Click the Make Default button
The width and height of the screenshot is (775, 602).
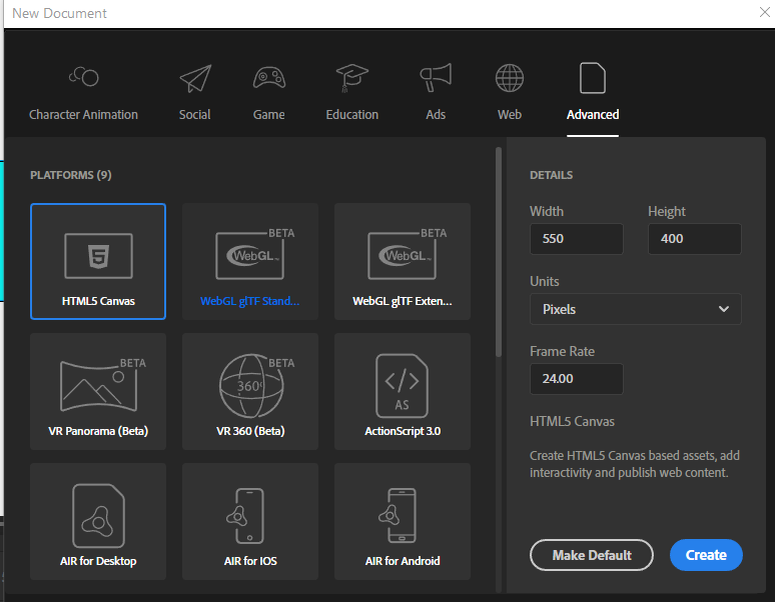pyautogui.click(x=592, y=555)
